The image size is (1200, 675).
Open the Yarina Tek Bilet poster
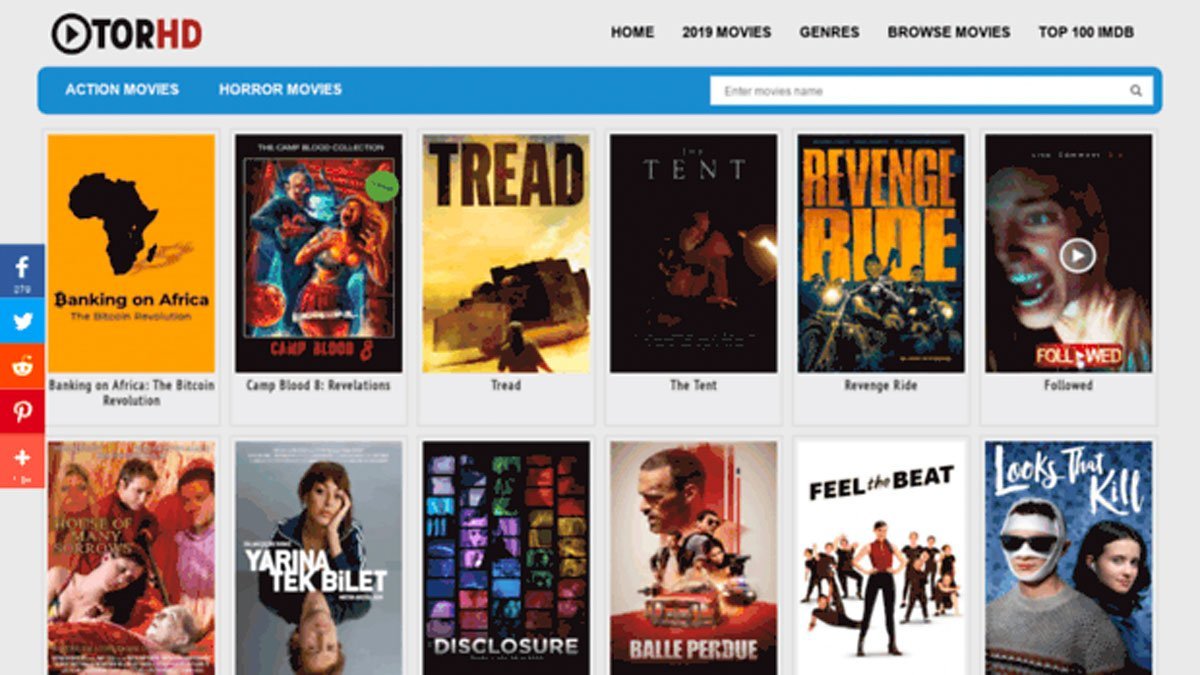coord(318,558)
